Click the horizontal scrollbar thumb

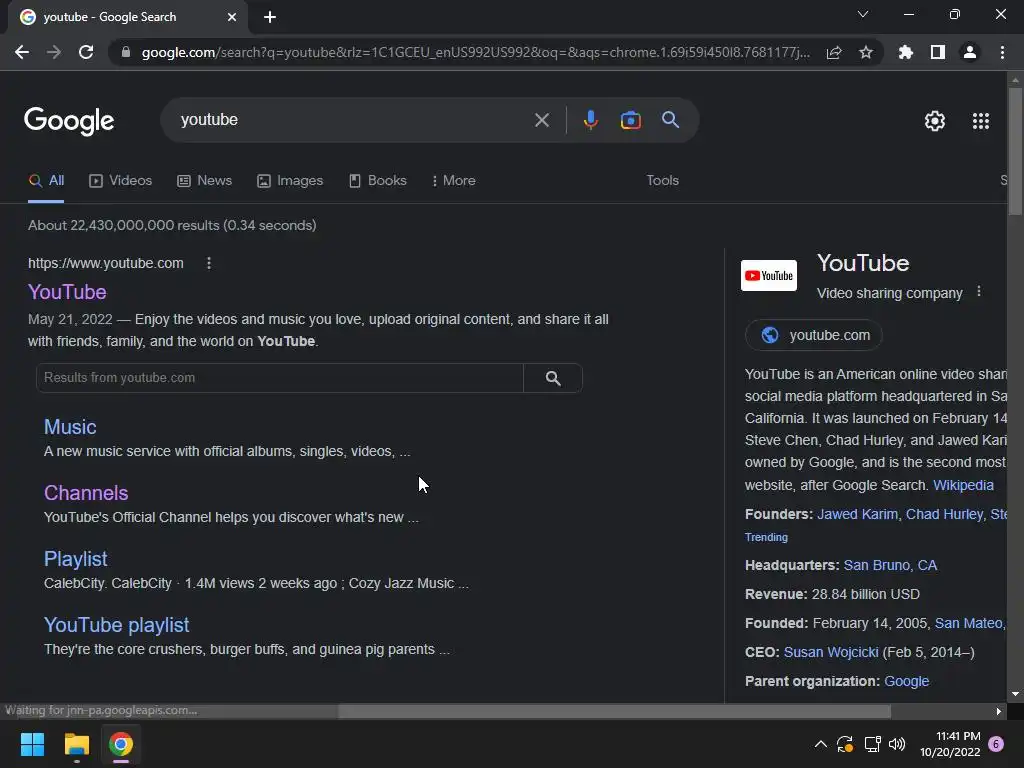615,711
